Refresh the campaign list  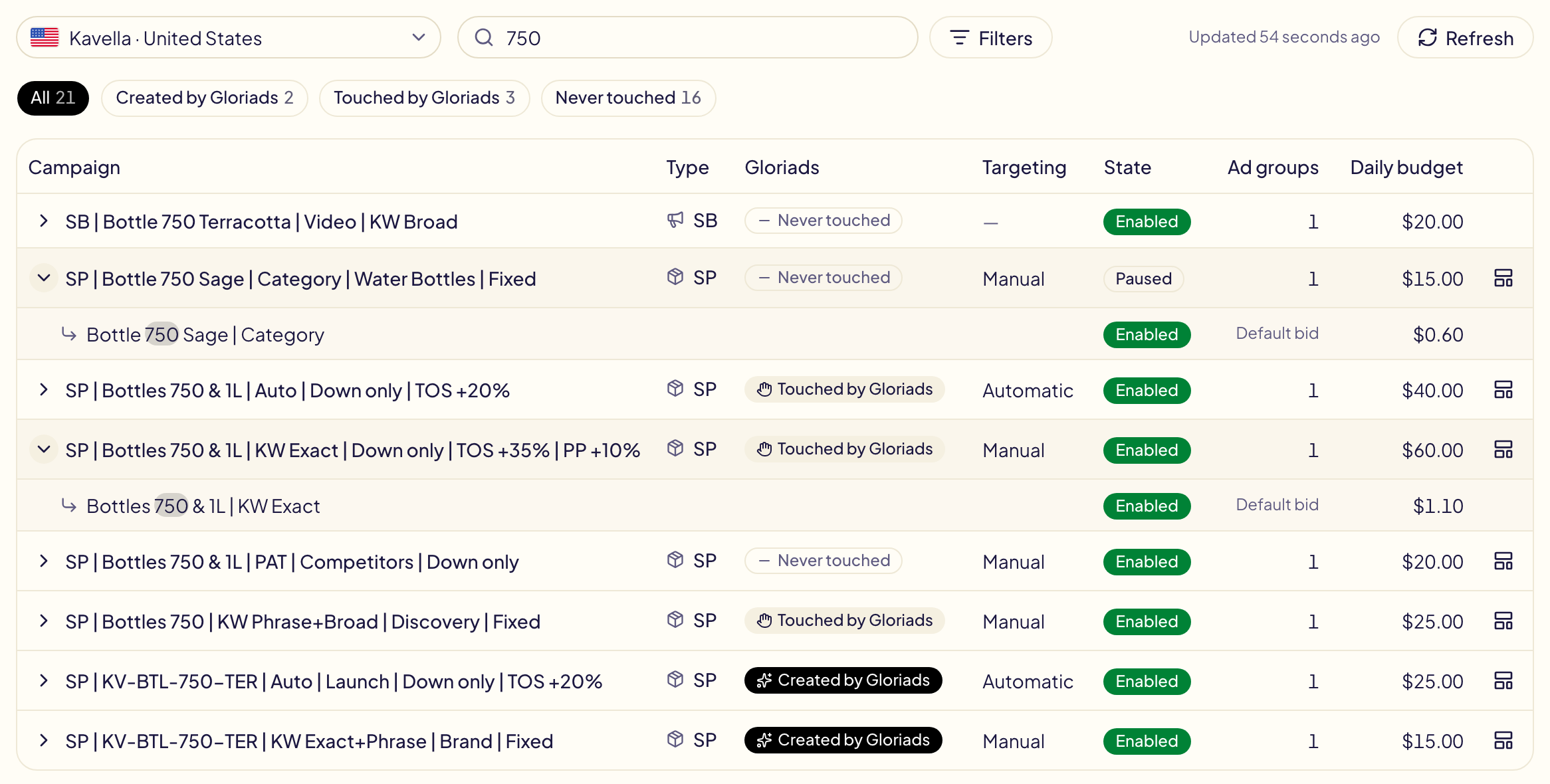pyautogui.click(x=1465, y=37)
